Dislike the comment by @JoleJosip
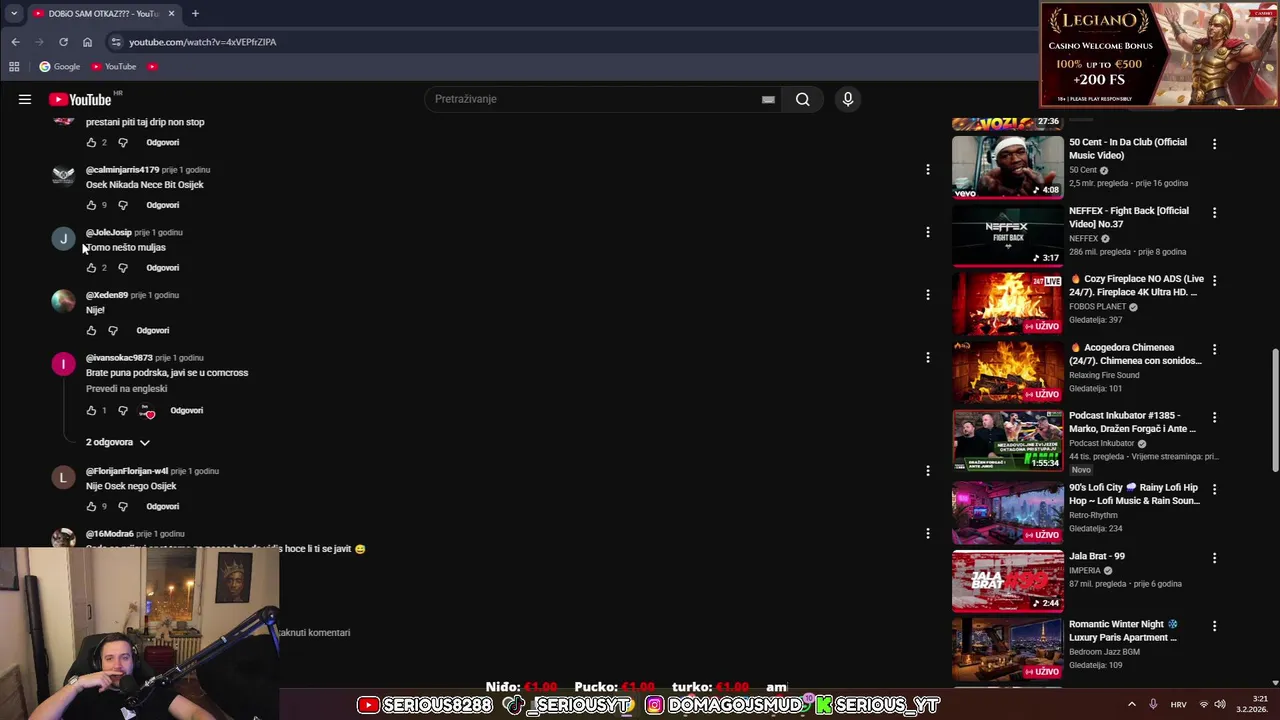Screen dimensions: 1280x720 pyautogui.click(x=123, y=268)
